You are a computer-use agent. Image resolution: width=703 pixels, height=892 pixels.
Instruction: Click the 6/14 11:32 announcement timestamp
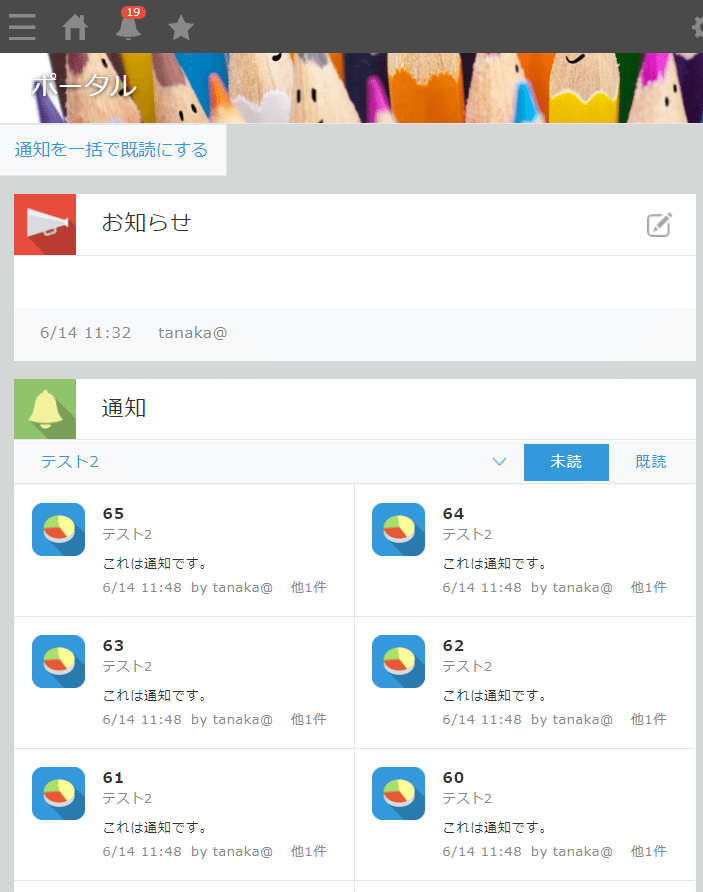click(x=85, y=333)
